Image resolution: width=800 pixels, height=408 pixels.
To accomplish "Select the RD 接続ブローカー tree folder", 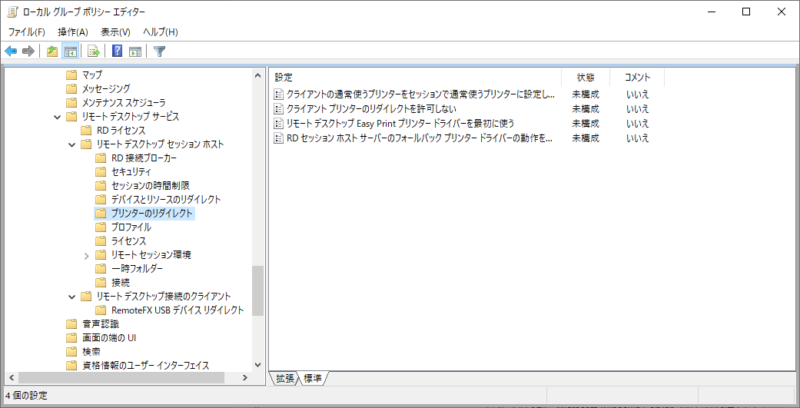I will (144, 158).
